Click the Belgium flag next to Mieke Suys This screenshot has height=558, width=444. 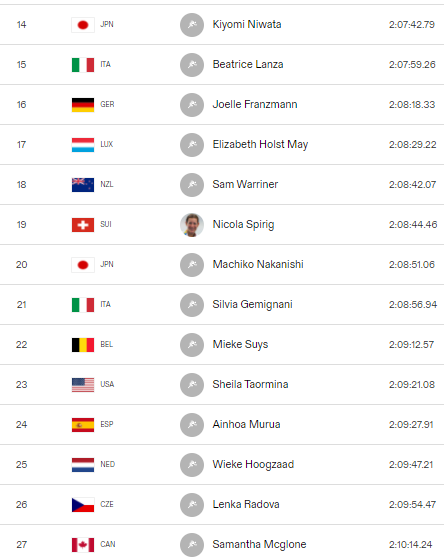[x=83, y=345]
